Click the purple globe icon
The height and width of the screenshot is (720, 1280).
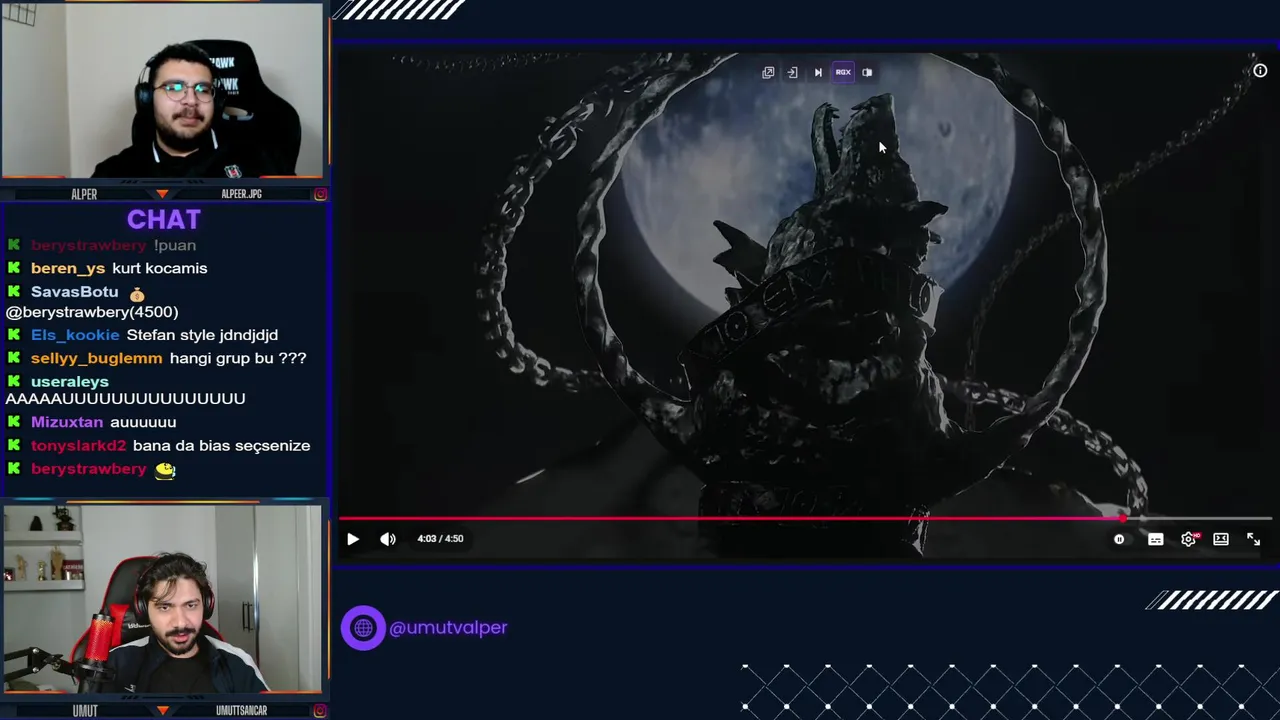pos(363,628)
